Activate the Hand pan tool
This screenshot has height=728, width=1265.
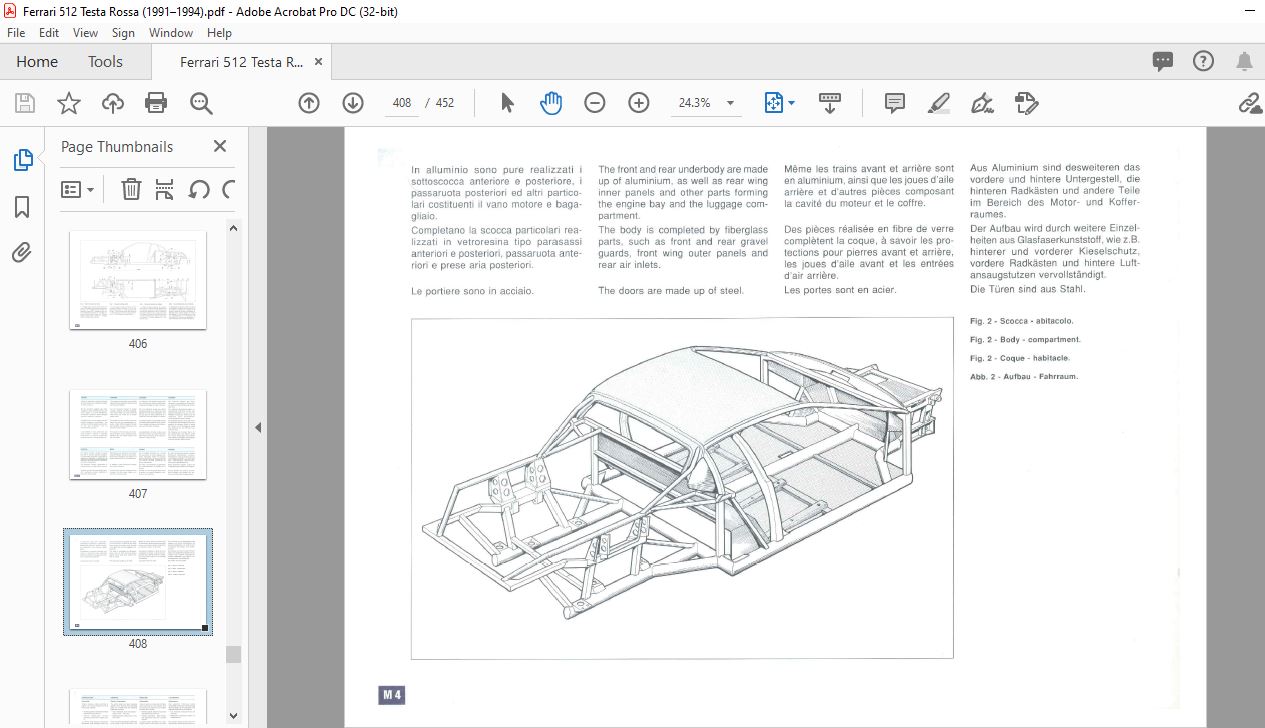(551, 103)
